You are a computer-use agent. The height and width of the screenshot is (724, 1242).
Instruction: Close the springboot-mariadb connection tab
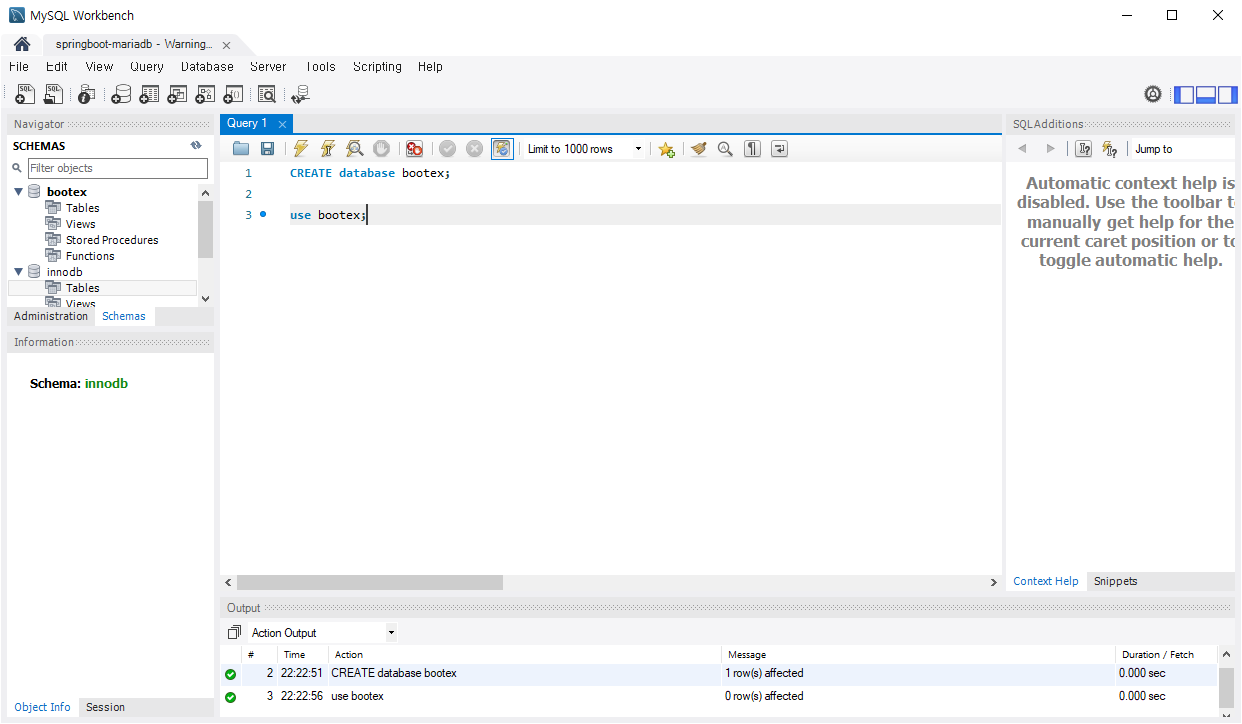[227, 45]
